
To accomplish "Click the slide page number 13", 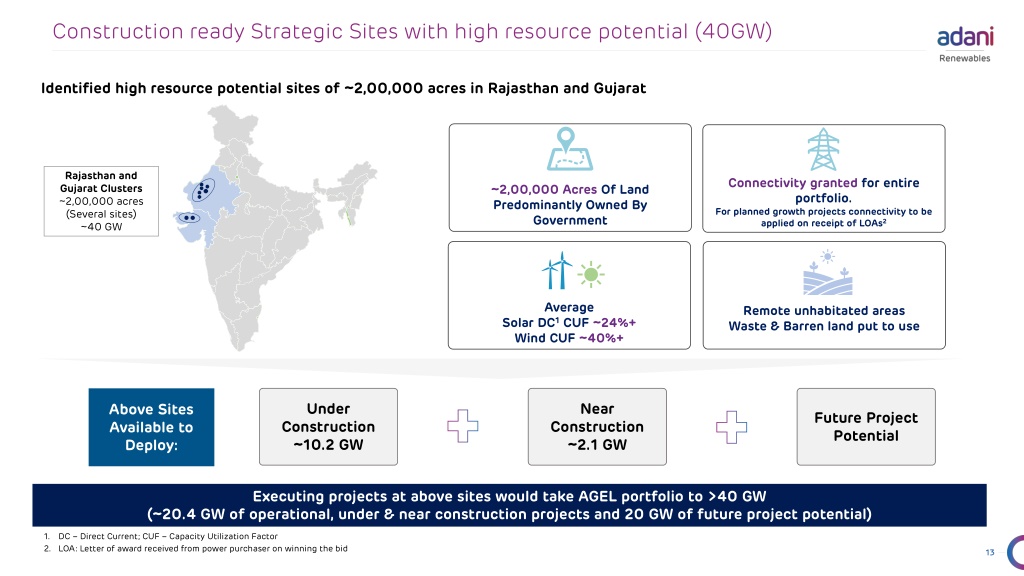I will tap(990, 552).
